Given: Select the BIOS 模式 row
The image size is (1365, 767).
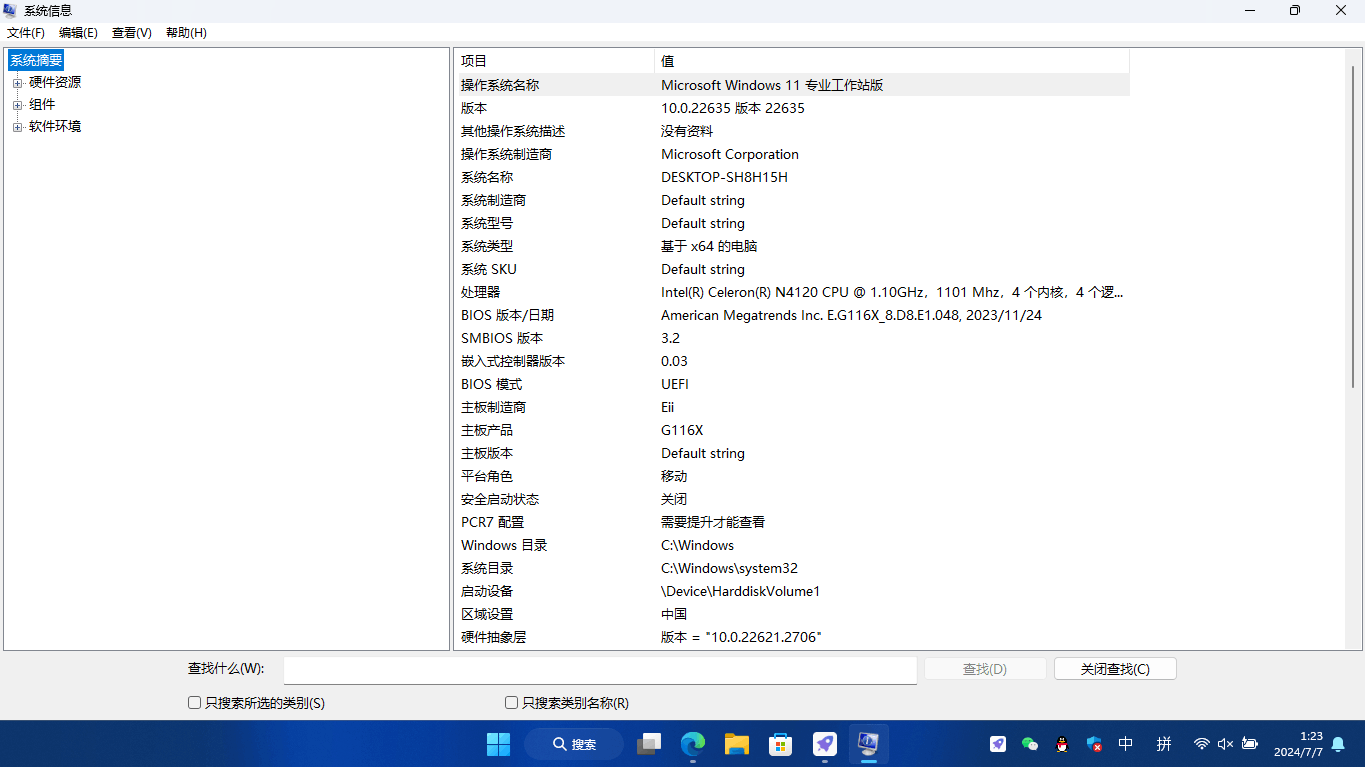Looking at the screenshot, I should 792,384.
